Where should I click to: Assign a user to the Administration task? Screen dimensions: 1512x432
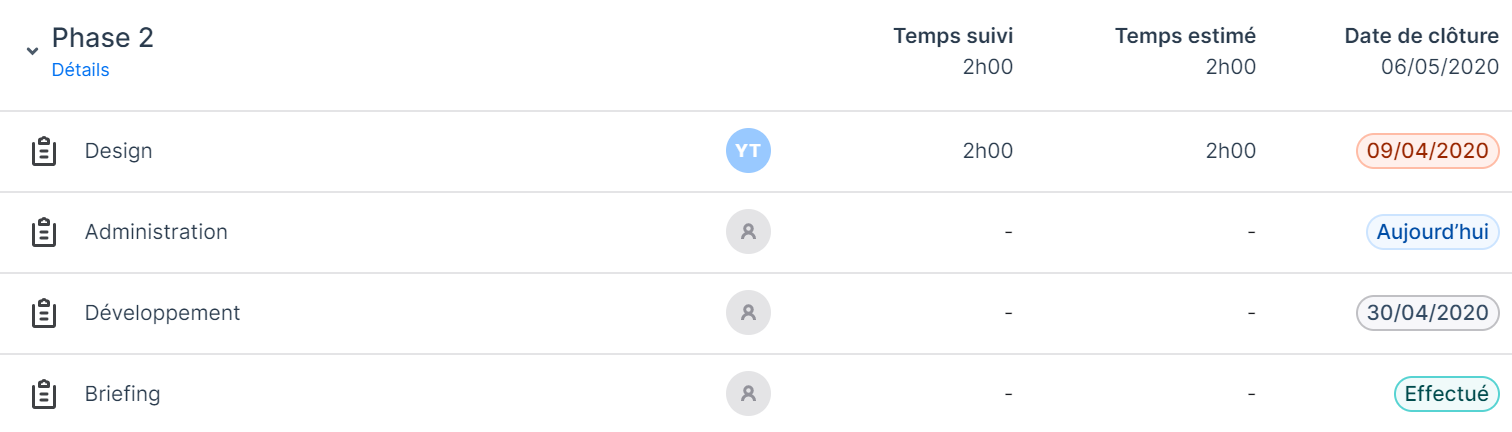pos(749,232)
